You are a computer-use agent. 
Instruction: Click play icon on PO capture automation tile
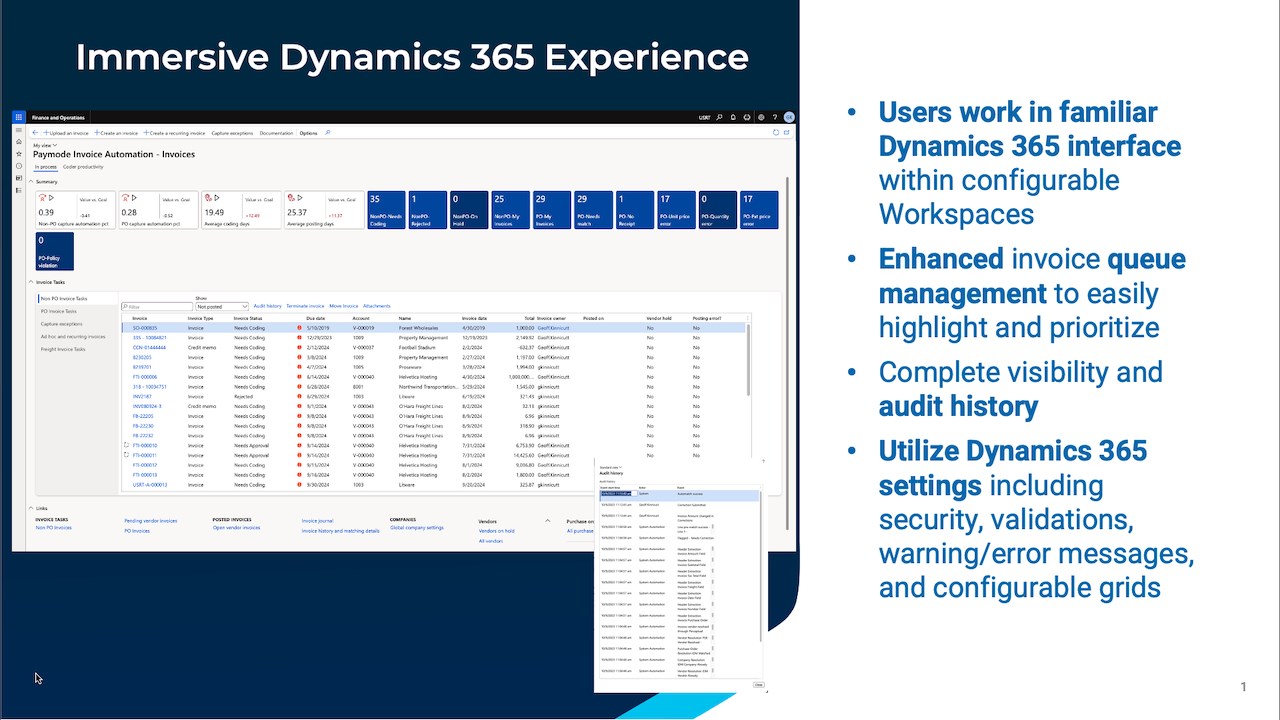(134, 198)
